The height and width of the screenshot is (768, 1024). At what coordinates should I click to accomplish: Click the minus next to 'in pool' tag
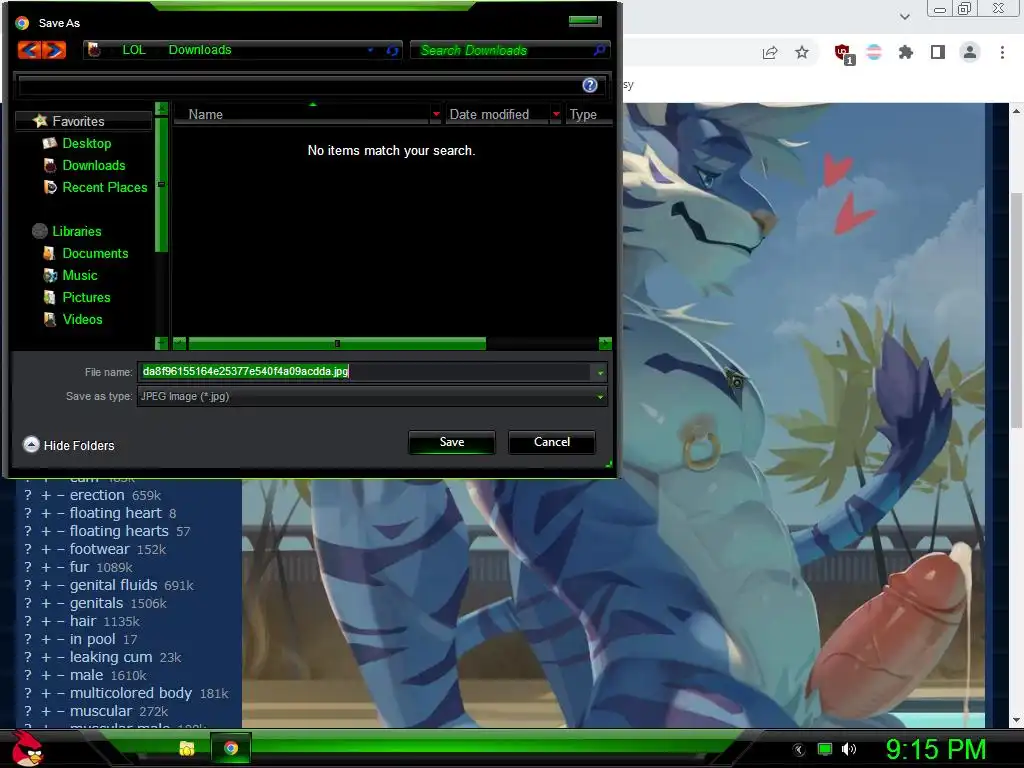[x=61, y=640]
